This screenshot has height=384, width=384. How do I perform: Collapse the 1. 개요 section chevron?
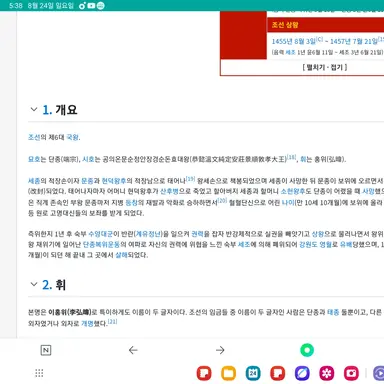click(x=34, y=109)
